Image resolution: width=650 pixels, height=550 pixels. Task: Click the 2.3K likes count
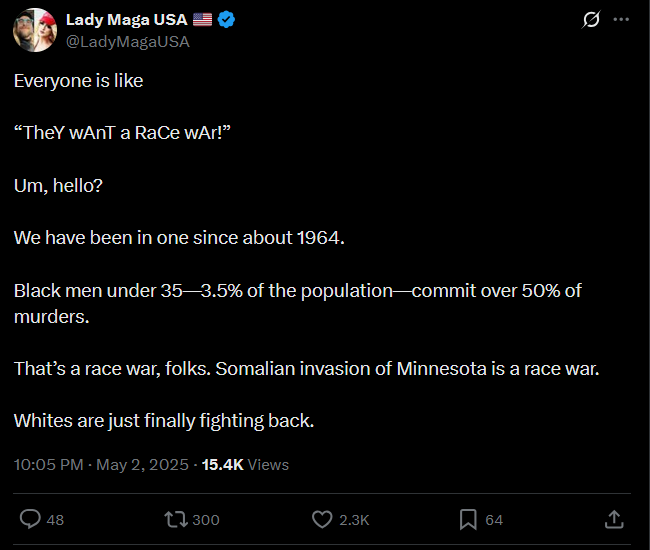pyautogui.click(x=354, y=520)
